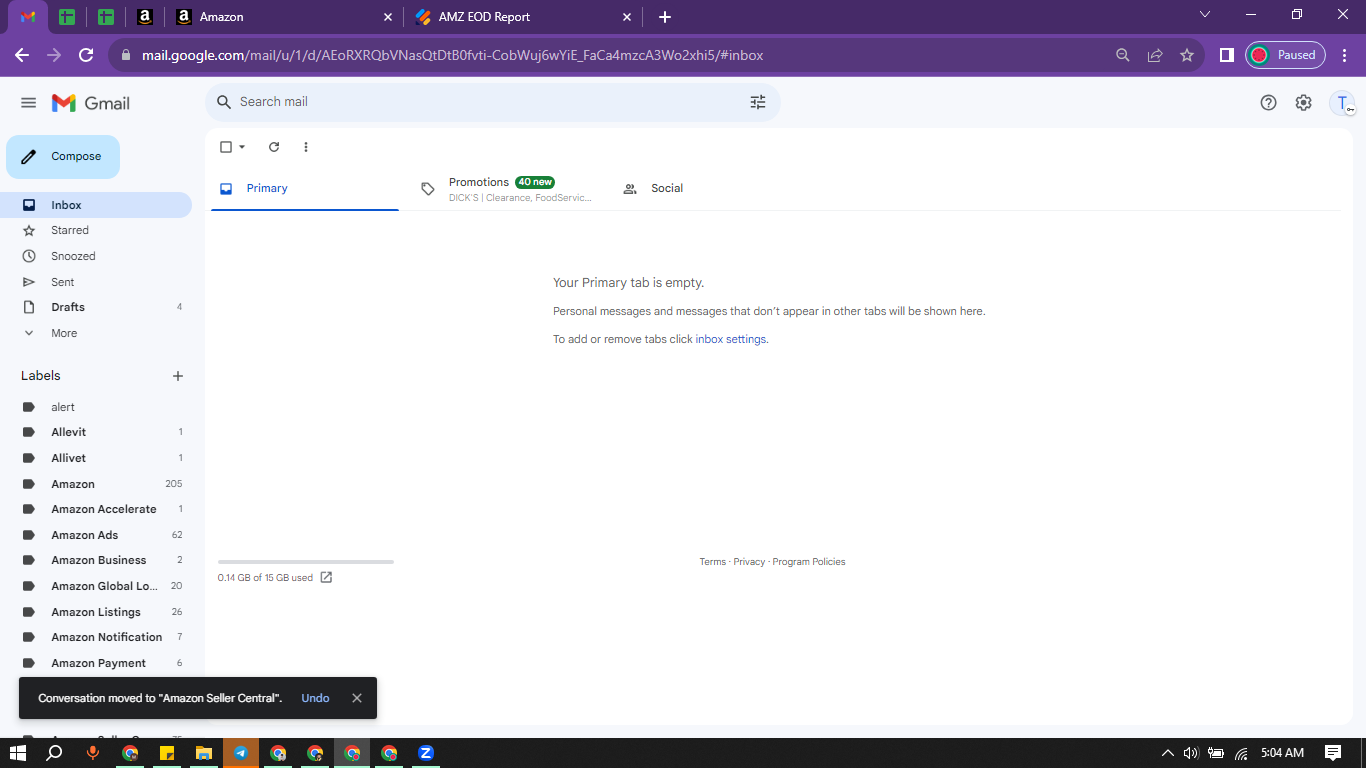This screenshot has width=1366, height=768.
Task: Open the Amazon Ads label
Action: click(x=96, y=535)
